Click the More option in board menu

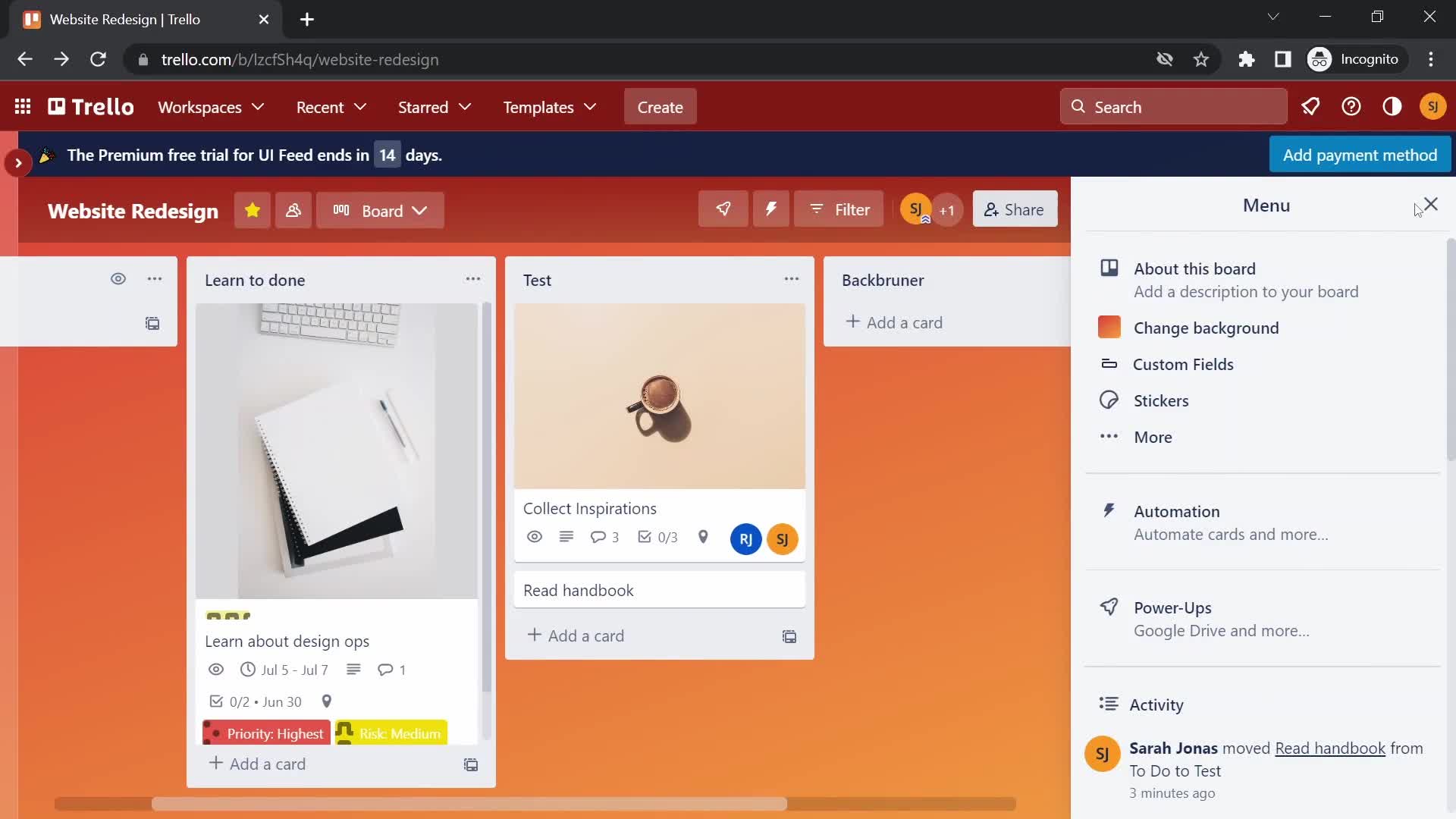[1153, 436]
